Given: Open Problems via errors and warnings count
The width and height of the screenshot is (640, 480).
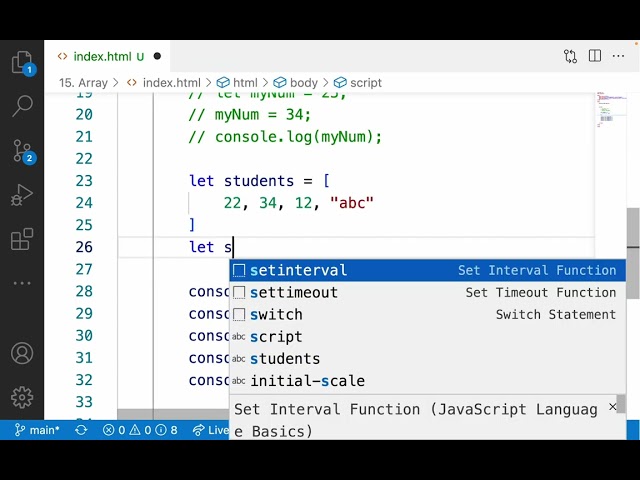Looking at the screenshot, I should [140, 430].
